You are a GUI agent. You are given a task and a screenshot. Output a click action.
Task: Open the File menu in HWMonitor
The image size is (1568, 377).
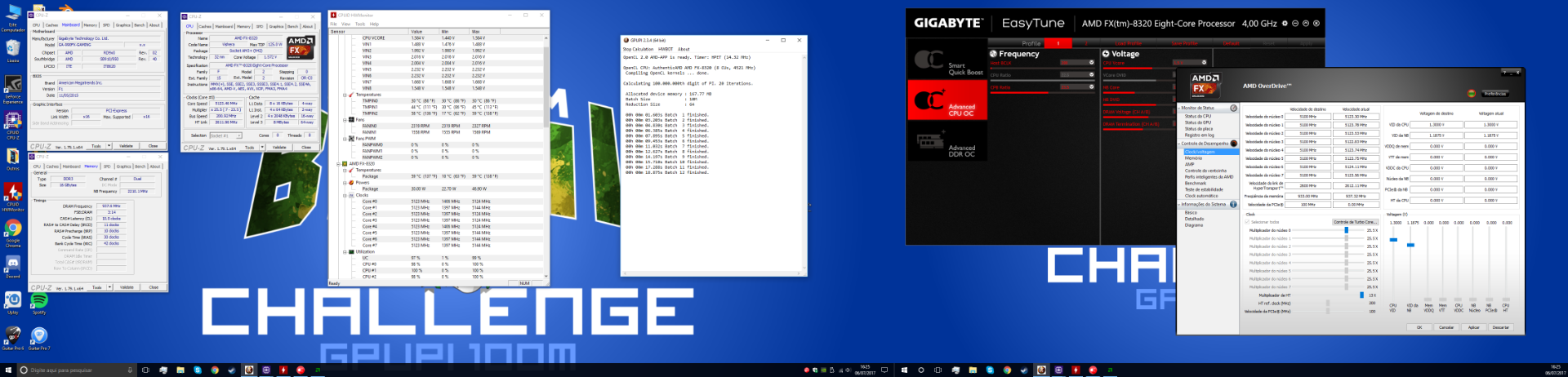[x=333, y=24]
